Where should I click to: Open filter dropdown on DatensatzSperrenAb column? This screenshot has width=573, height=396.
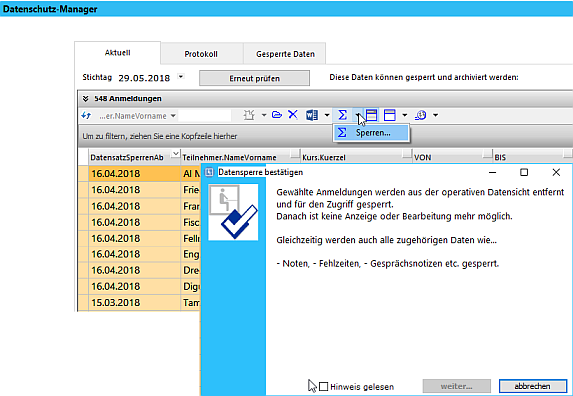tap(175, 154)
